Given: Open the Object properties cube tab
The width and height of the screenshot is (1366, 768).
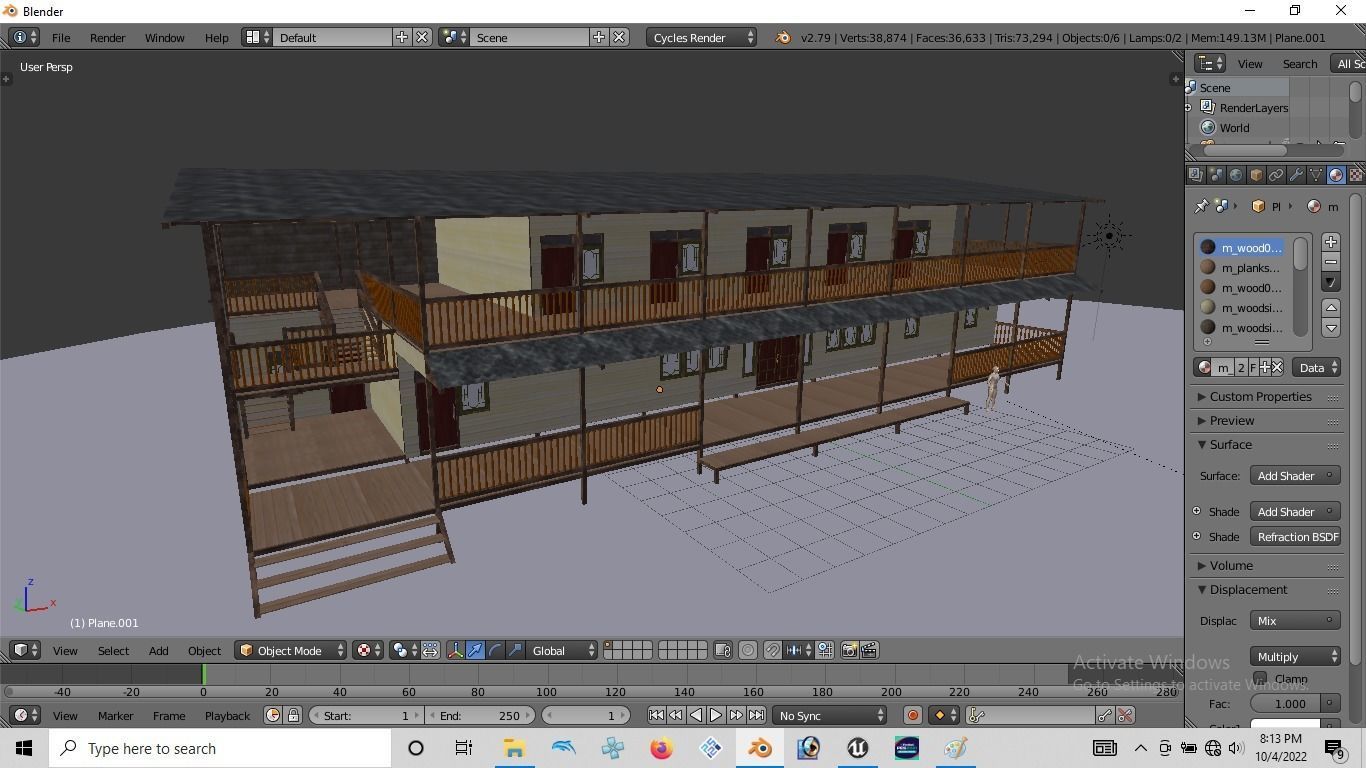Looking at the screenshot, I should click(1256, 175).
